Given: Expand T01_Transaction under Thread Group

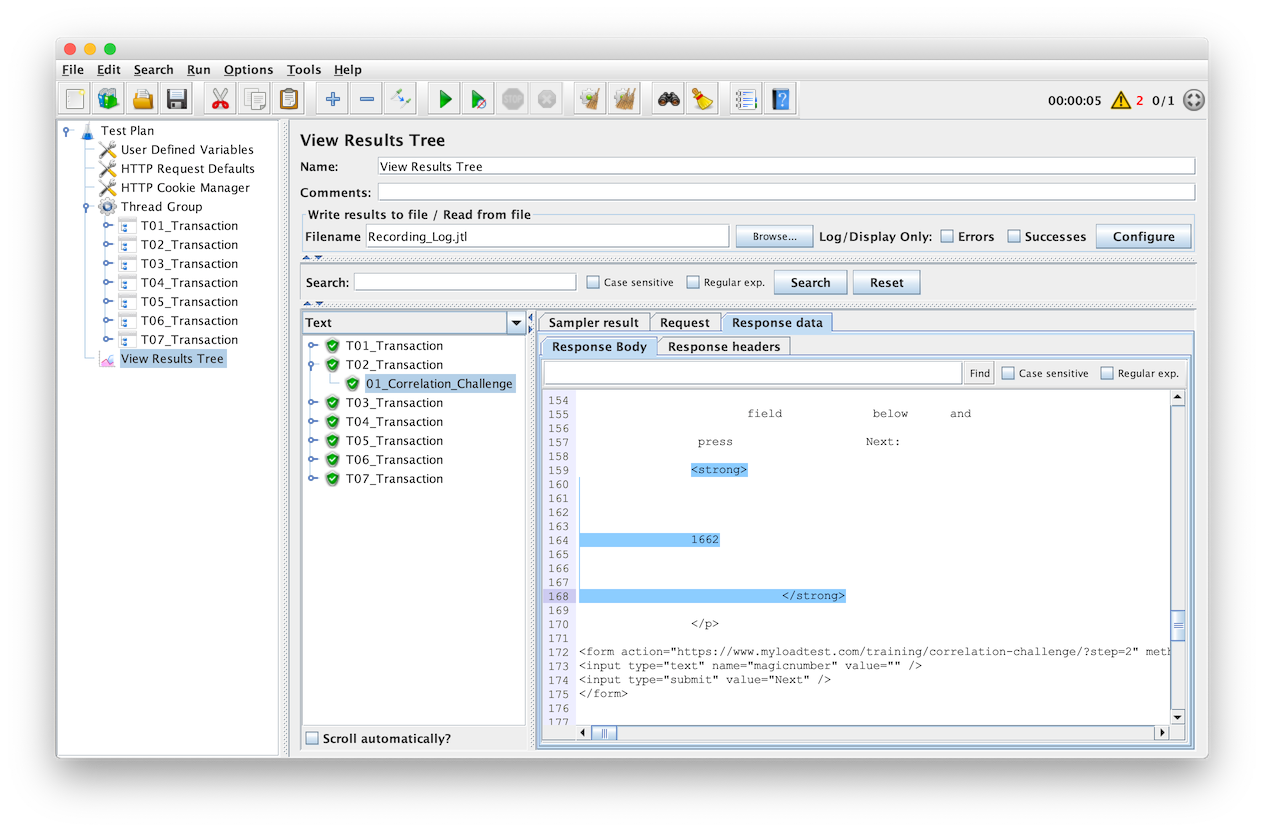Looking at the screenshot, I should tap(107, 226).
